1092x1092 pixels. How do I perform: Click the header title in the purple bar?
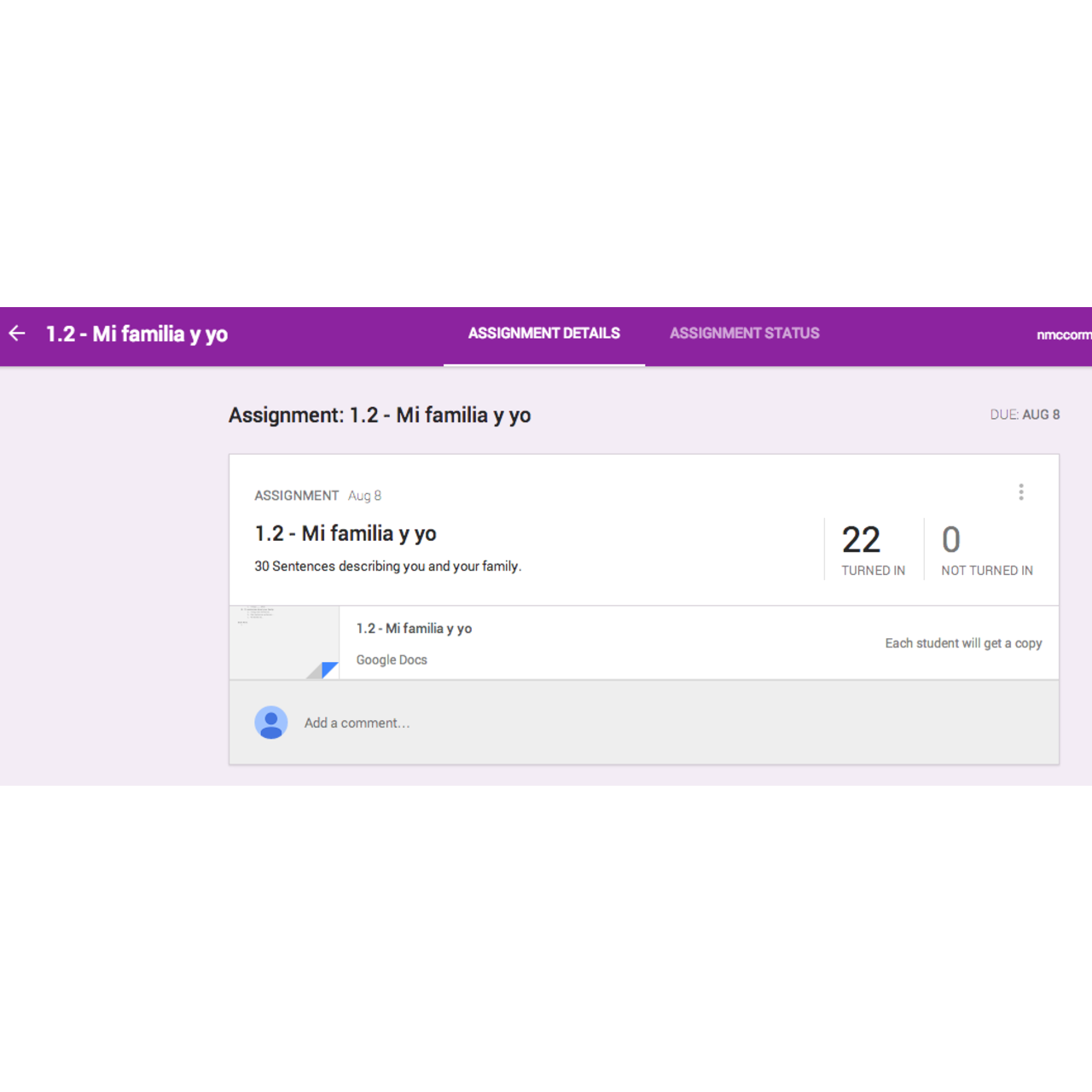136,334
